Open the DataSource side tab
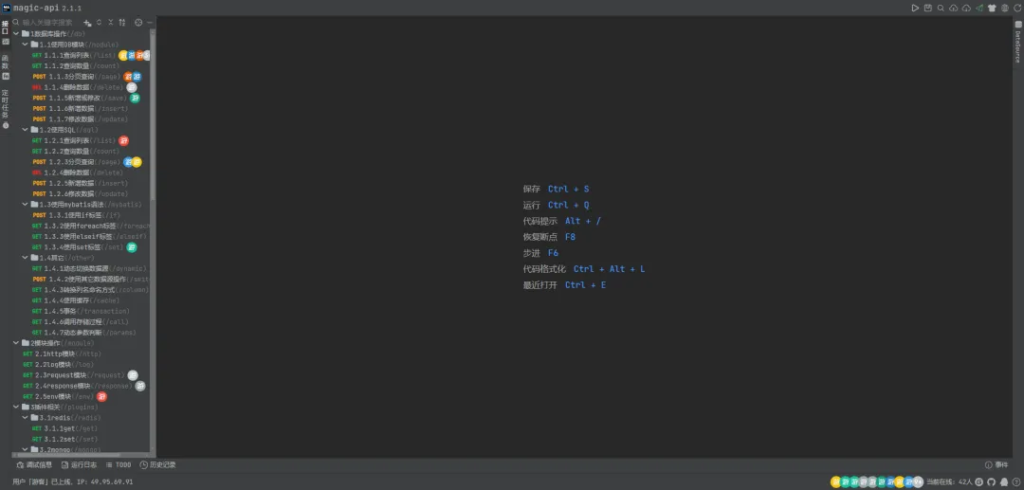This screenshot has height=490, width=1024. coord(1017,44)
